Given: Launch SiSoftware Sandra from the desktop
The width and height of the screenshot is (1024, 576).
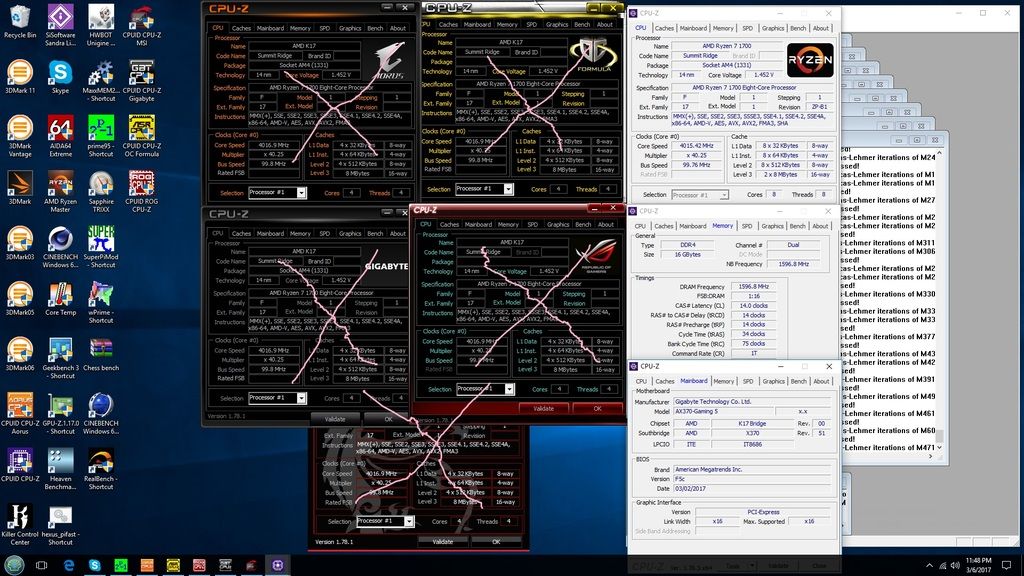Looking at the screenshot, I should pos(60,25).
